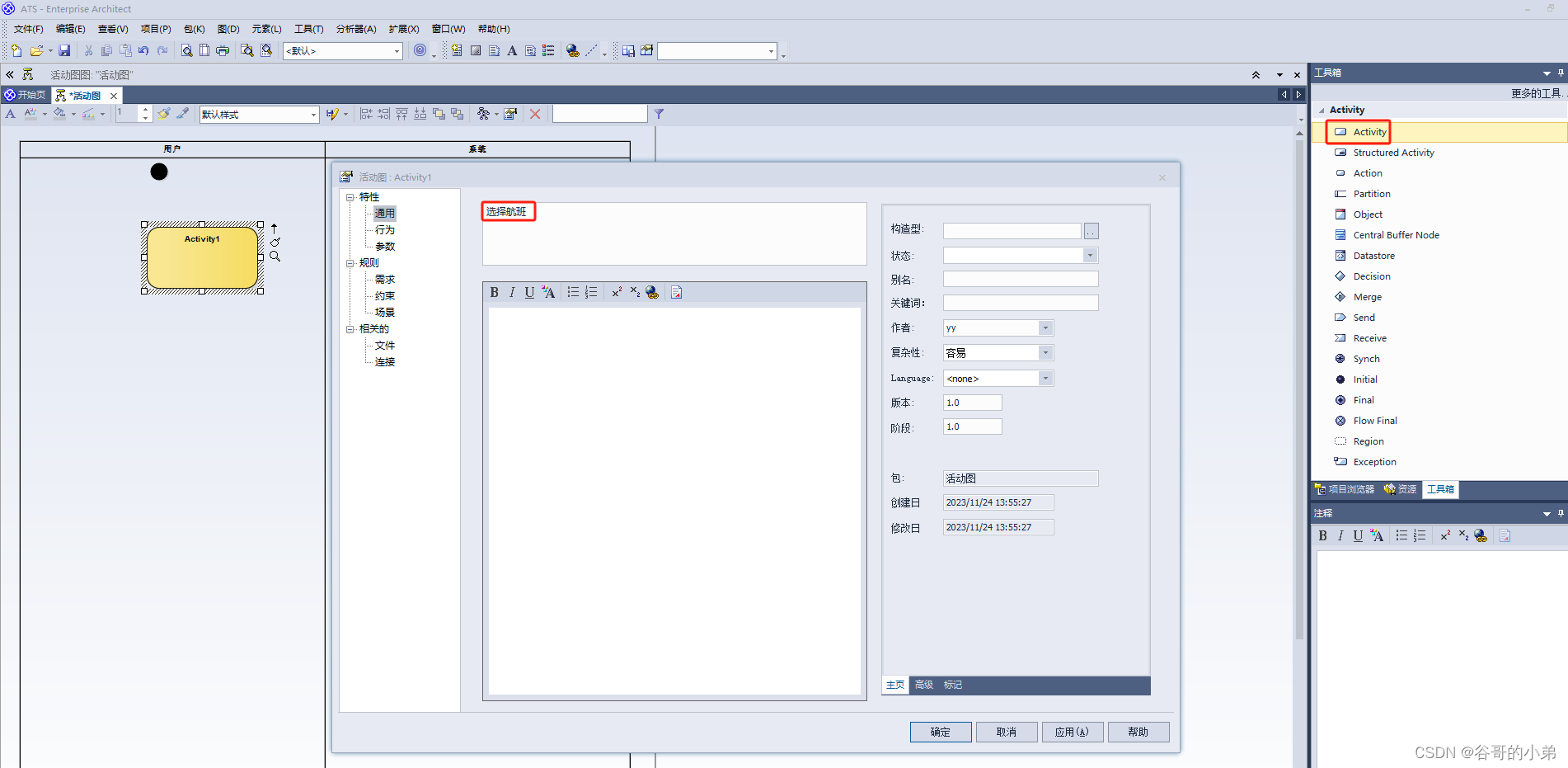Select the Initial node tool
Screen dimensions: 1568x768
(1364, 379)
